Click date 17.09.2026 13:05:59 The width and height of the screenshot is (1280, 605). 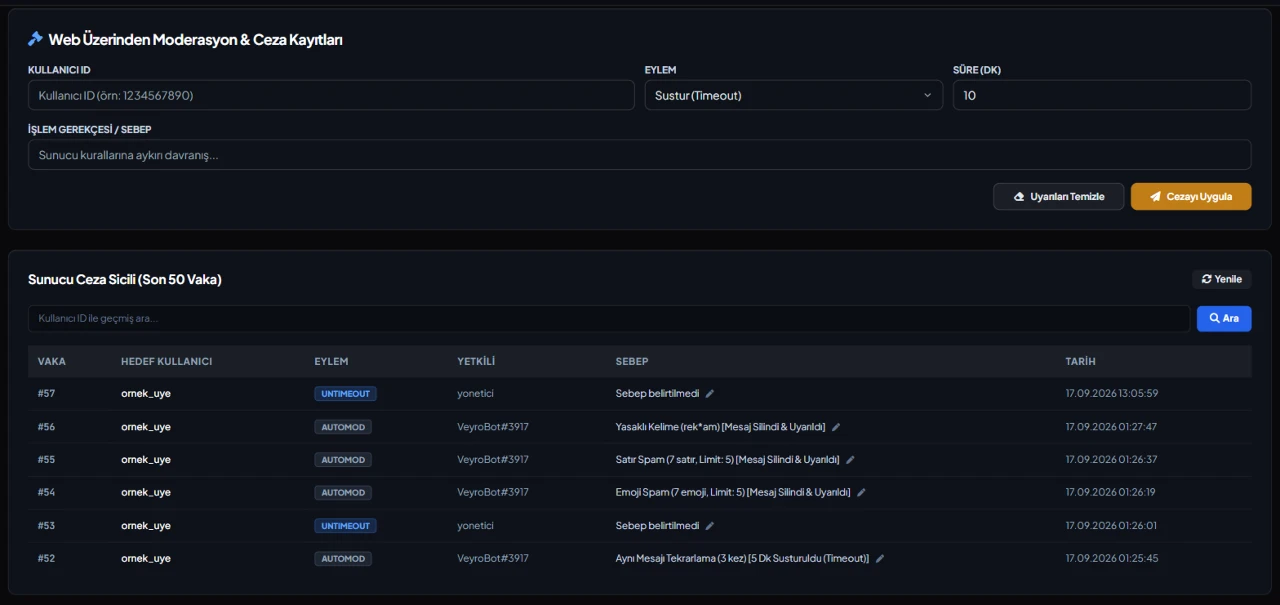(x=1111, y=394)
